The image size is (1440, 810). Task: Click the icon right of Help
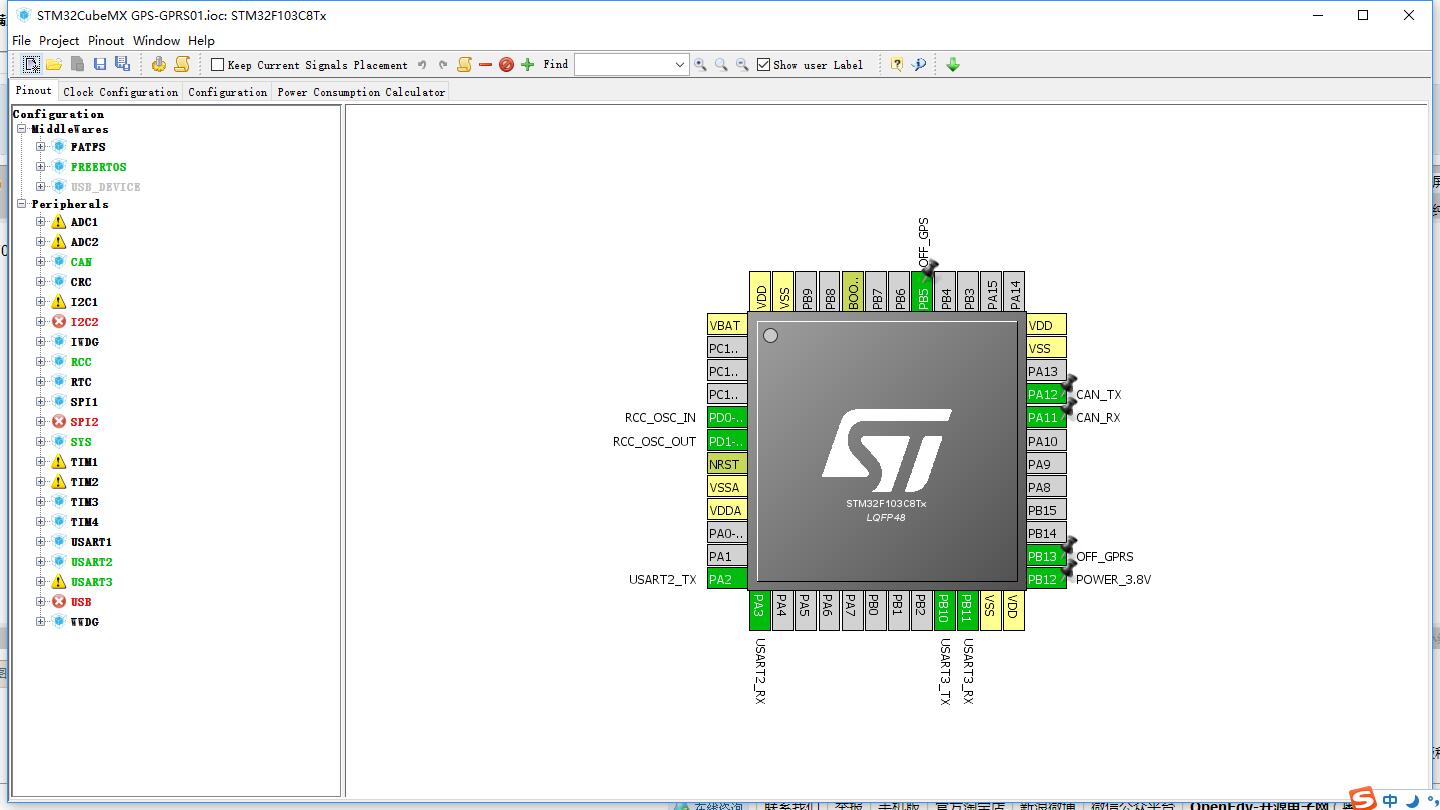click(x=919, y=65)
